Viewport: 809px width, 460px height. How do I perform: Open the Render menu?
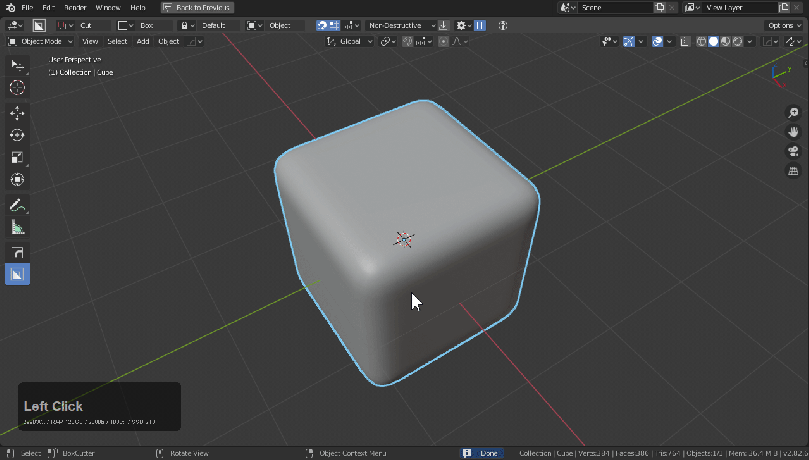[75, 7]
